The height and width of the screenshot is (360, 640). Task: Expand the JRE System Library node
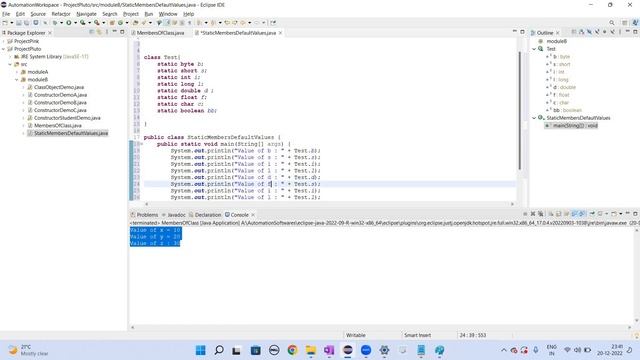click(x=11, y=57)
